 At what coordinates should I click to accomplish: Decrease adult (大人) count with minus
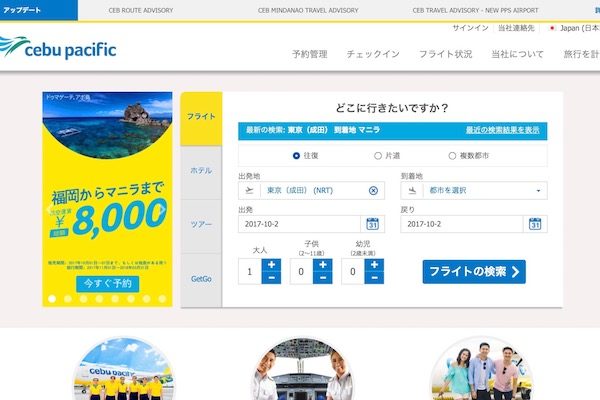[x=271, y=278]
